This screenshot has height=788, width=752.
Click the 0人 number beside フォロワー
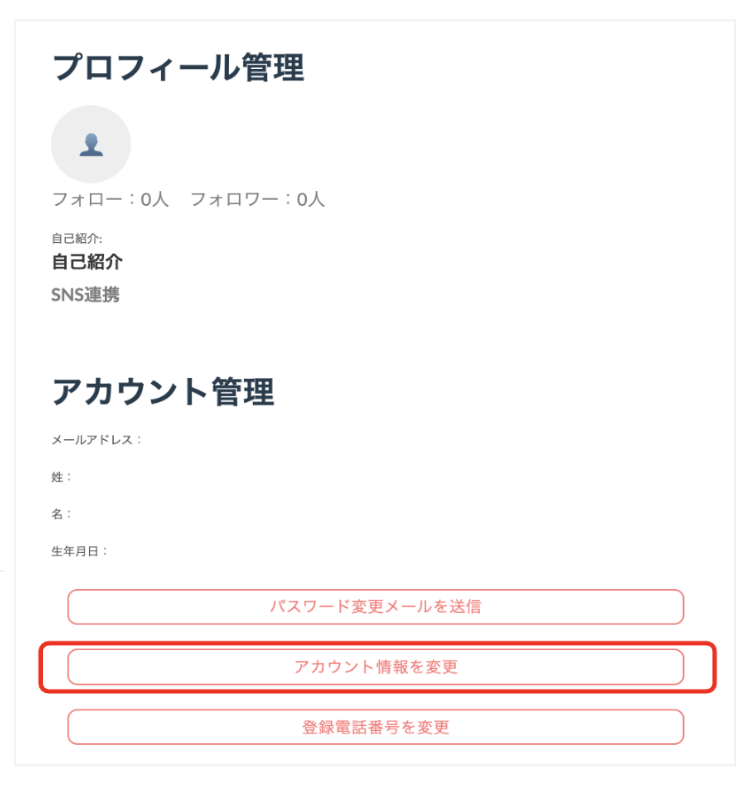(x=311, y=200)
